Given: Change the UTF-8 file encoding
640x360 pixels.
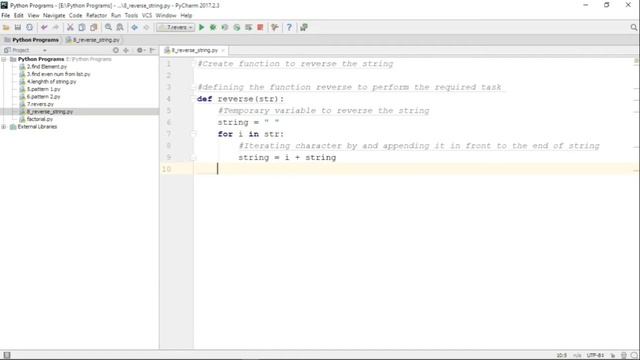Looking at the screenshot, I should coord(595,356).
